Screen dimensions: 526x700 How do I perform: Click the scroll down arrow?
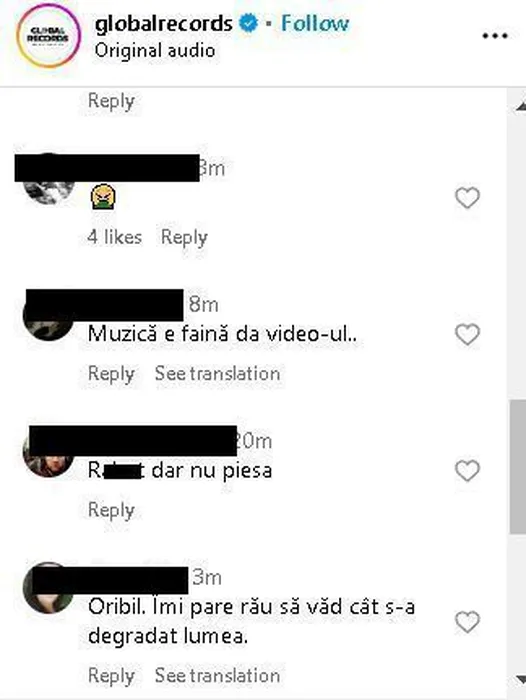point(520,679)
